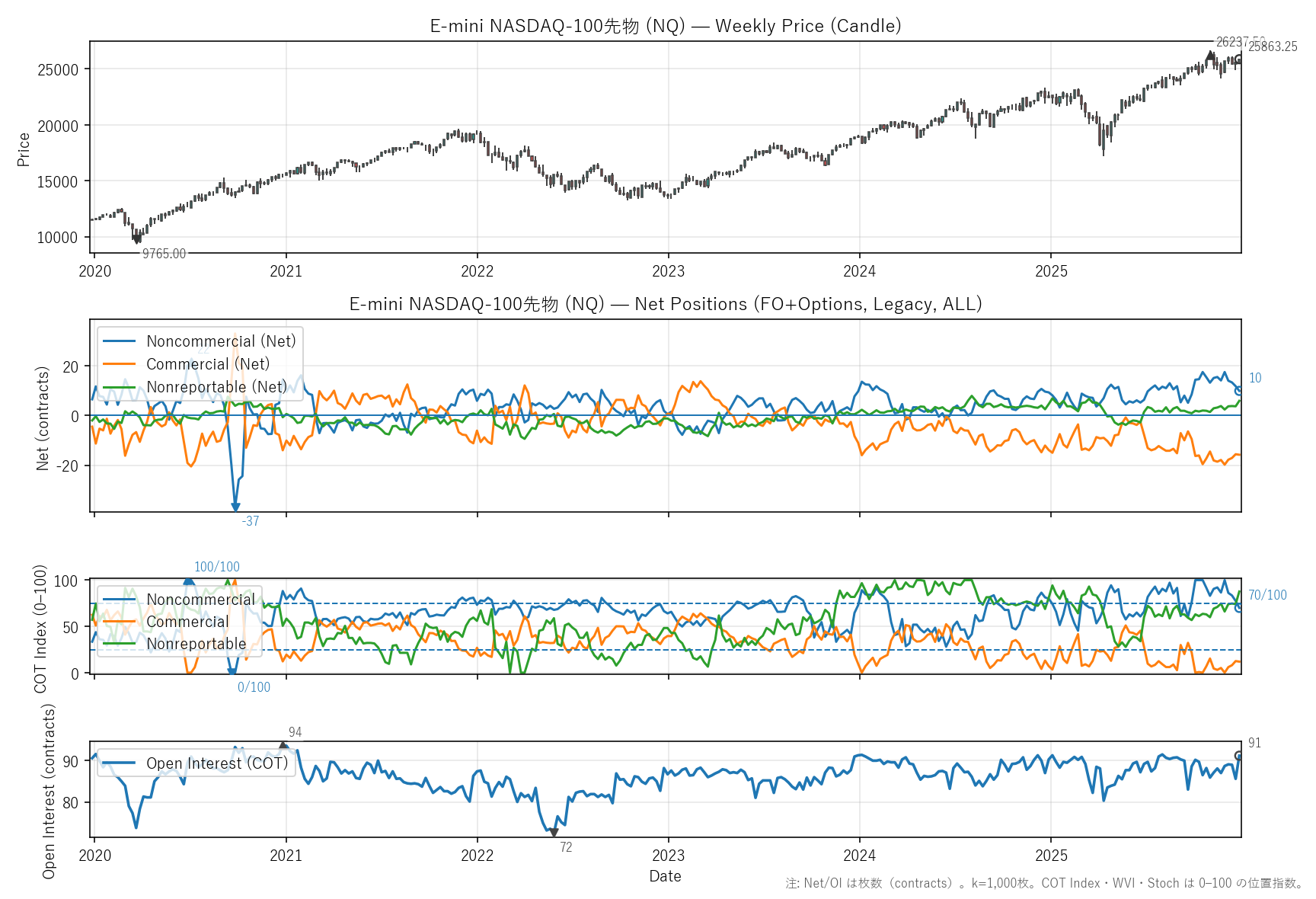Click the Weekly Price (Candle) chart title
Viewport: 1316px width, 899px height.
pyautogui.click(x=665, y=26)
